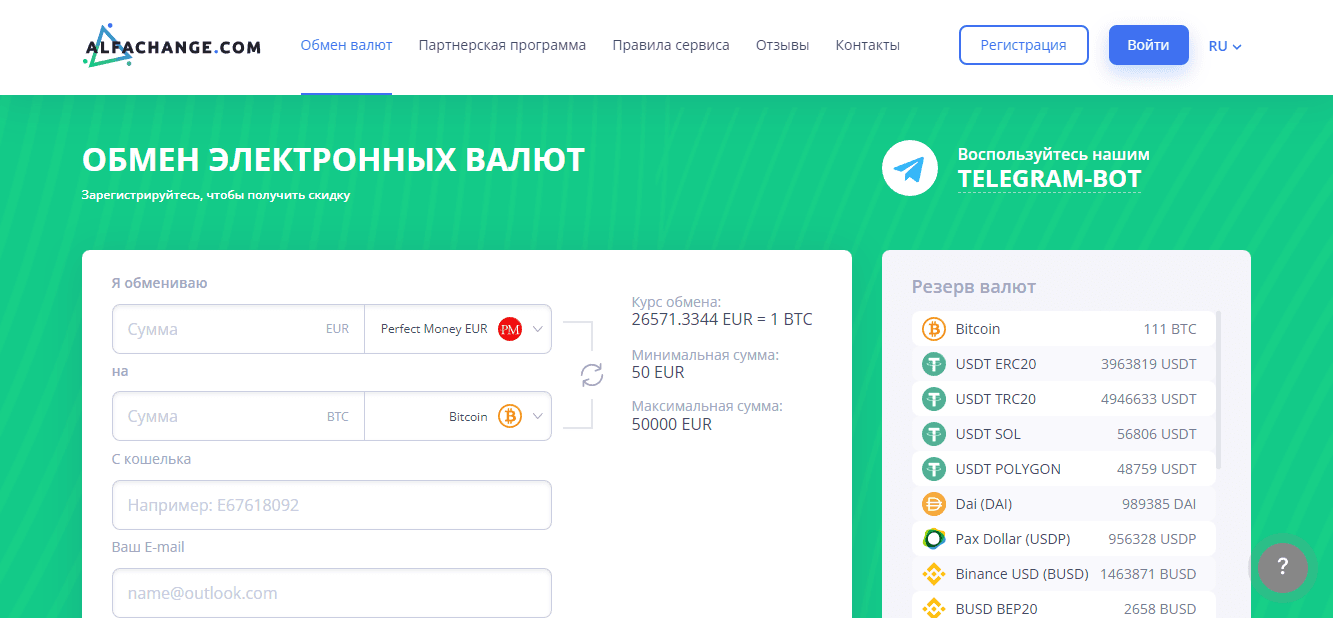Click the USDT ERC20 tether icon

coord(935,363)
